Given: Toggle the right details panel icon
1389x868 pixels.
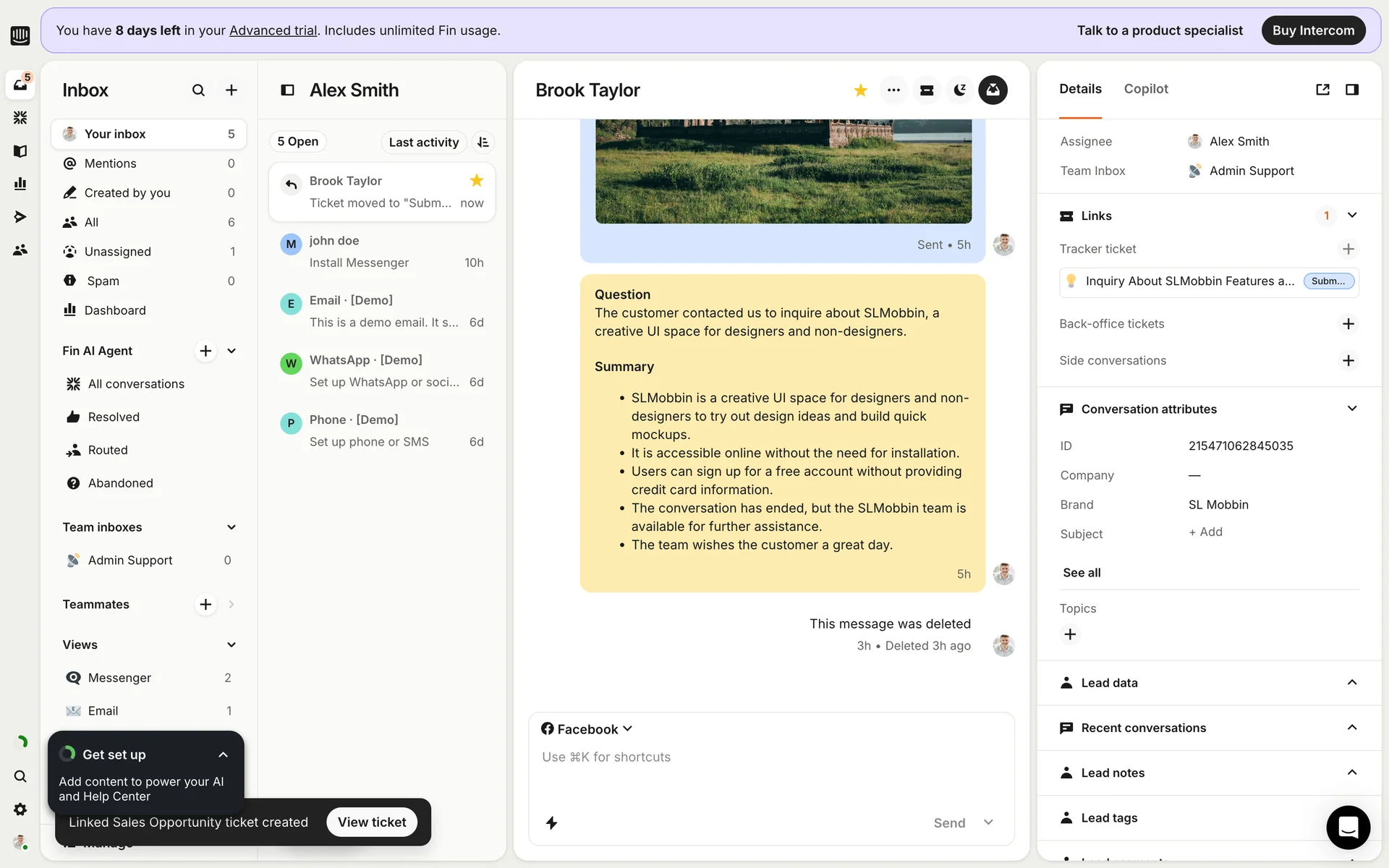Looking at the screenshot, I should [1351, 89].
